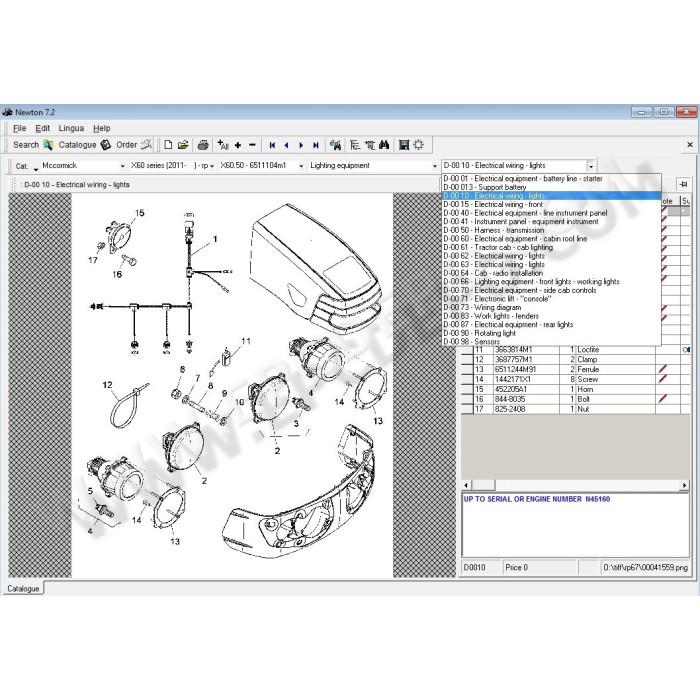Select D-00 41 Instrument panel entry
Screen dimensions: 700x700
click(551, 221)
